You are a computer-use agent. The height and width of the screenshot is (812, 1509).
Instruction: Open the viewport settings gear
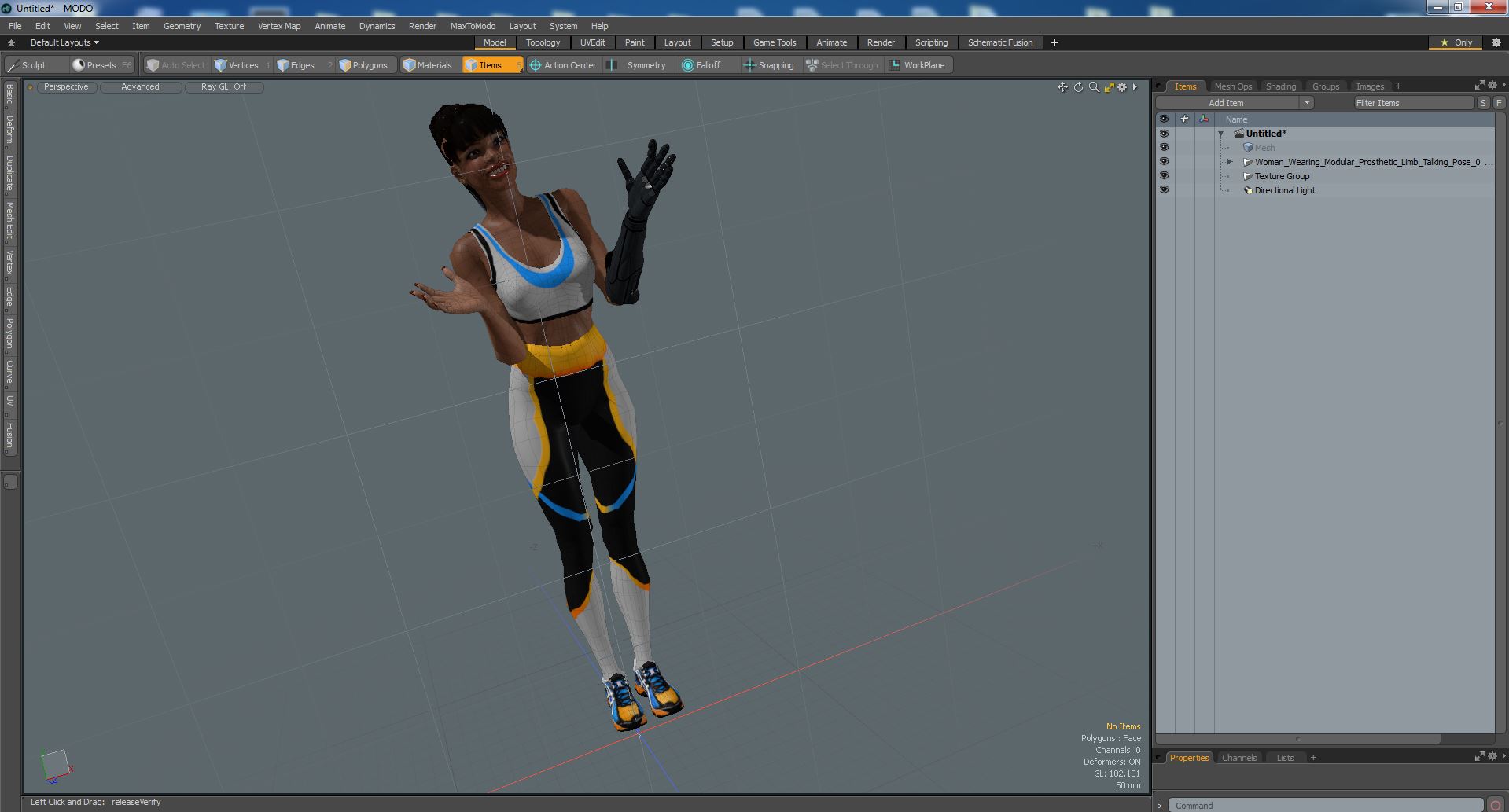click(x=1122, y=87)
